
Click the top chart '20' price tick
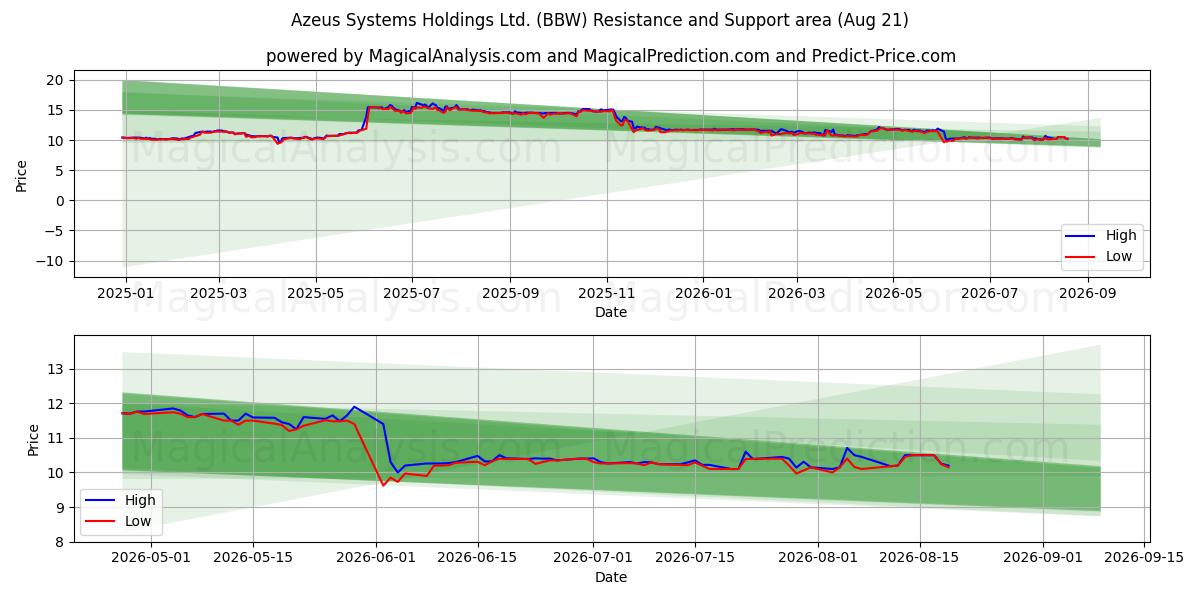[x=55, y=80]
